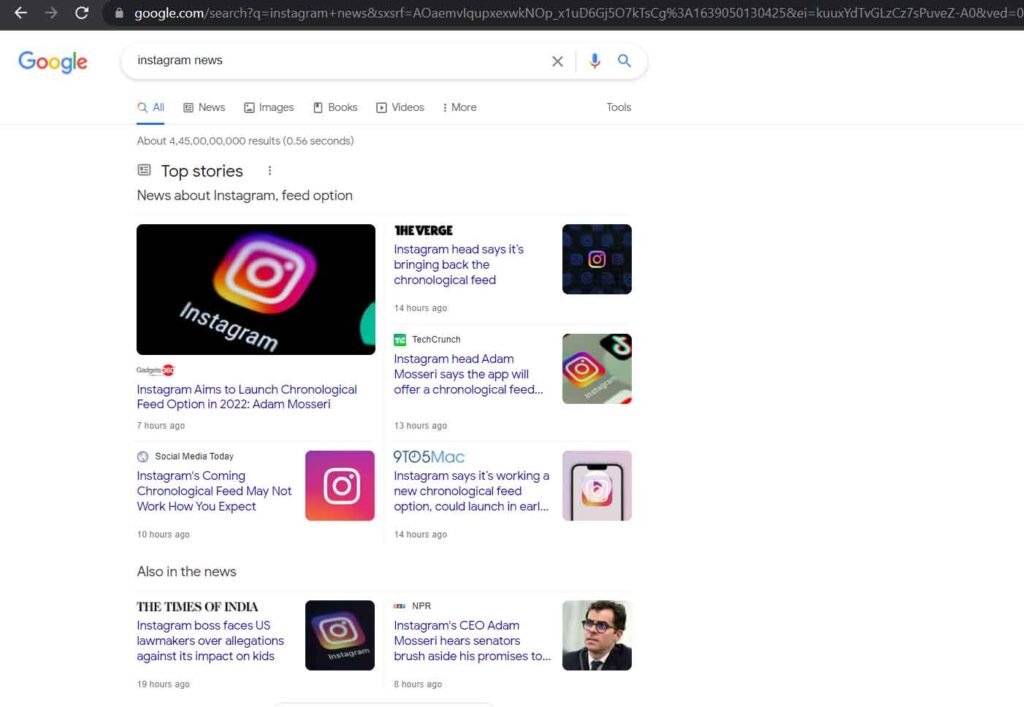Screen dimensions: 1024x707
Task: Click 'News about Instagram, feed option' text
Action: point(244,196)
